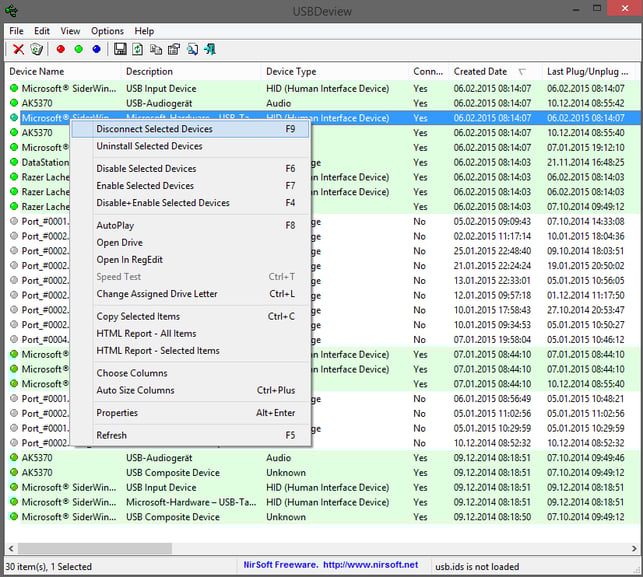The width and height of the screenshot is (643, 577).
Task: Click the properties toolbar icon
Action: point(173,49)
